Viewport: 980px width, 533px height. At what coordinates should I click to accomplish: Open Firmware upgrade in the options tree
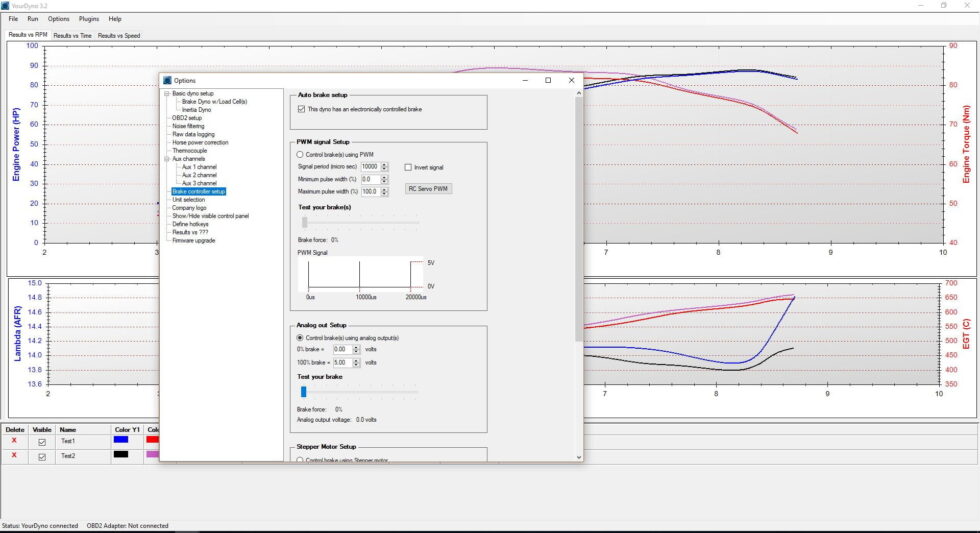(193, 240)
